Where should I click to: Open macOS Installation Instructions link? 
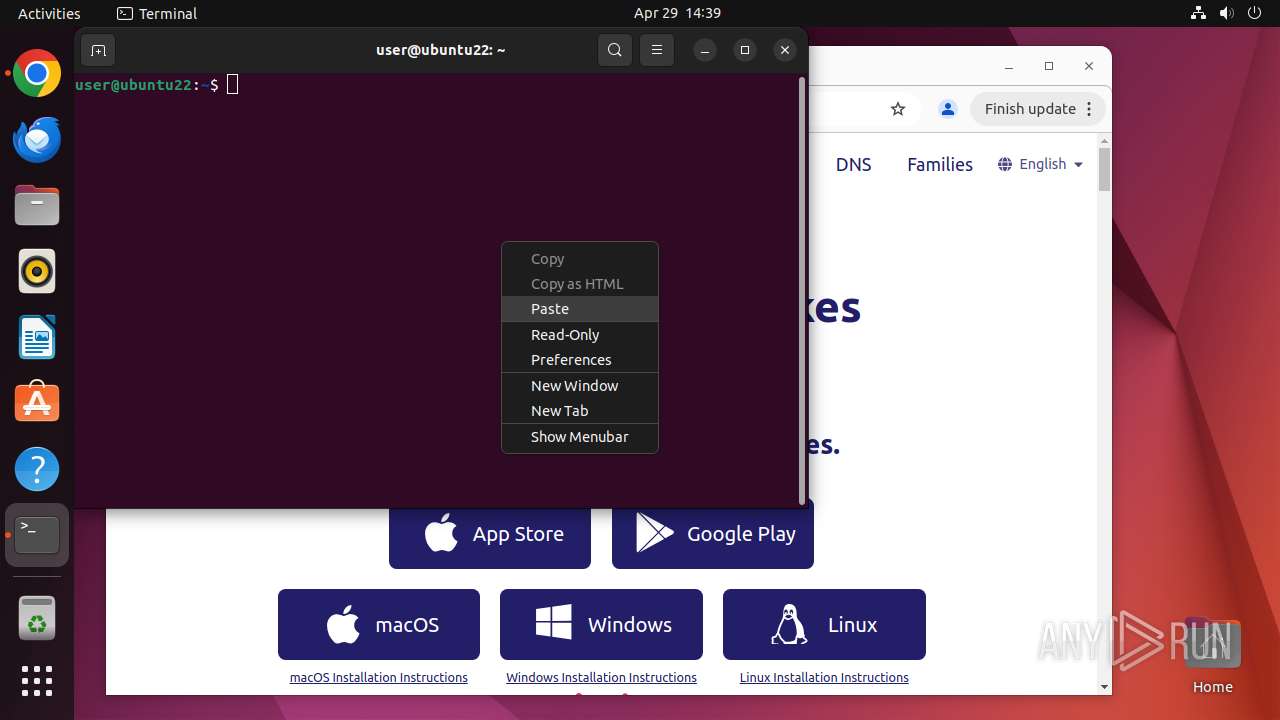point(379,677)
